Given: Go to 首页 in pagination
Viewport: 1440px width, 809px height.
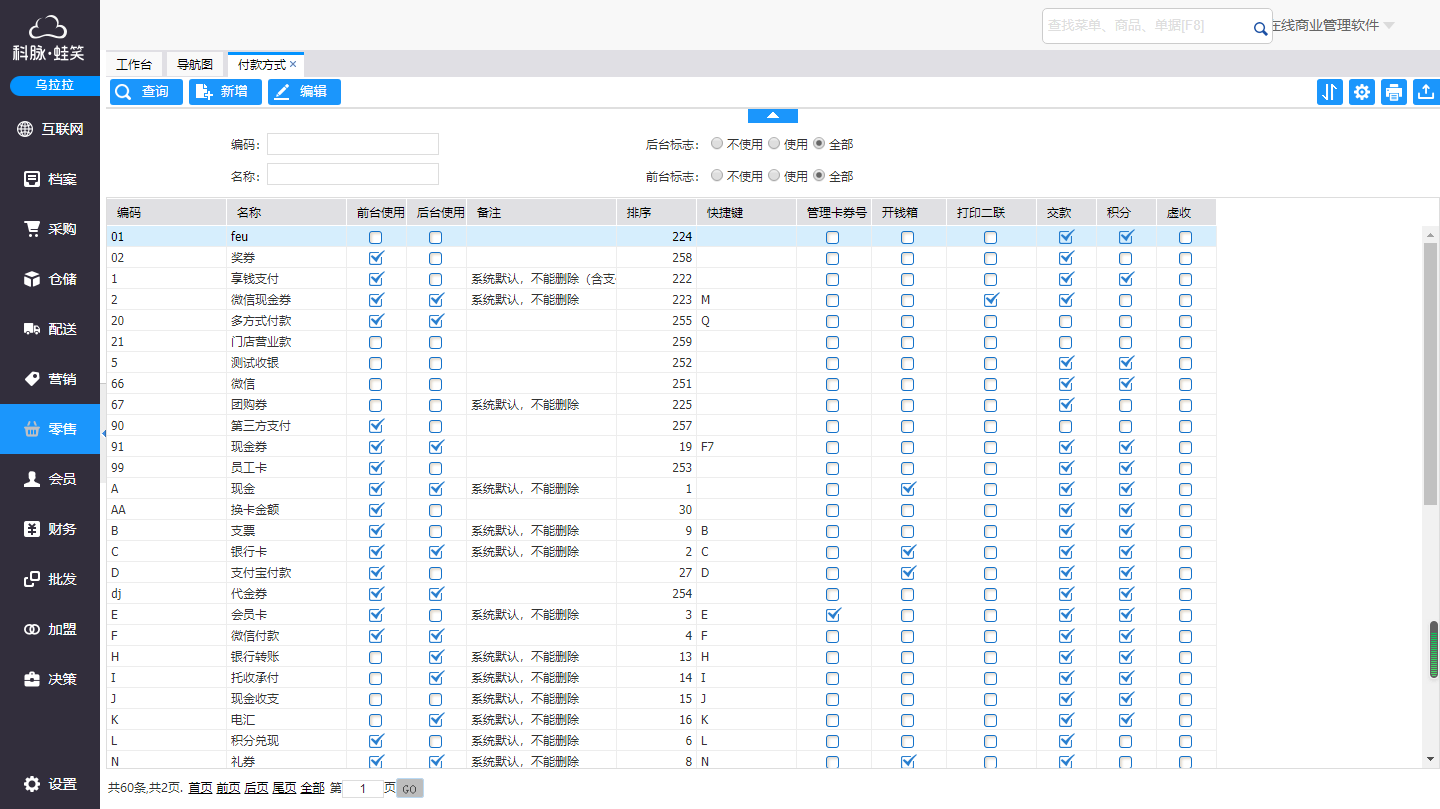Looking at the screenshot, I should 200,788.
